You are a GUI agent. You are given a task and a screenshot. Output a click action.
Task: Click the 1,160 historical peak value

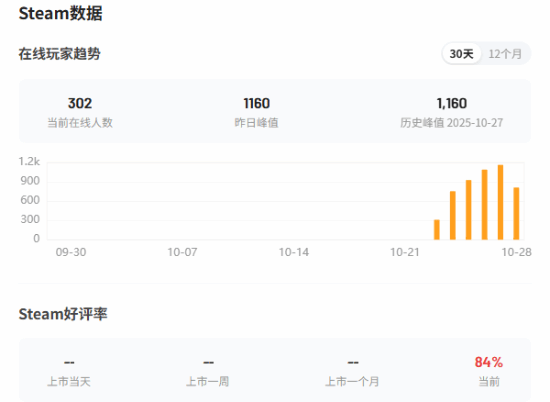point(452,103)
